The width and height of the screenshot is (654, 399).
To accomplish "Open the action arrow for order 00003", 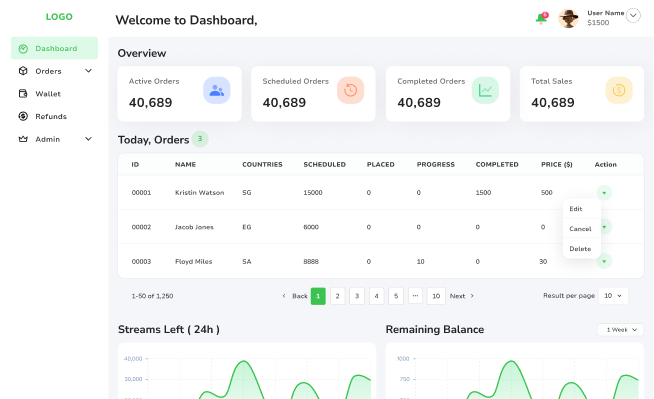I will [604, 261].
